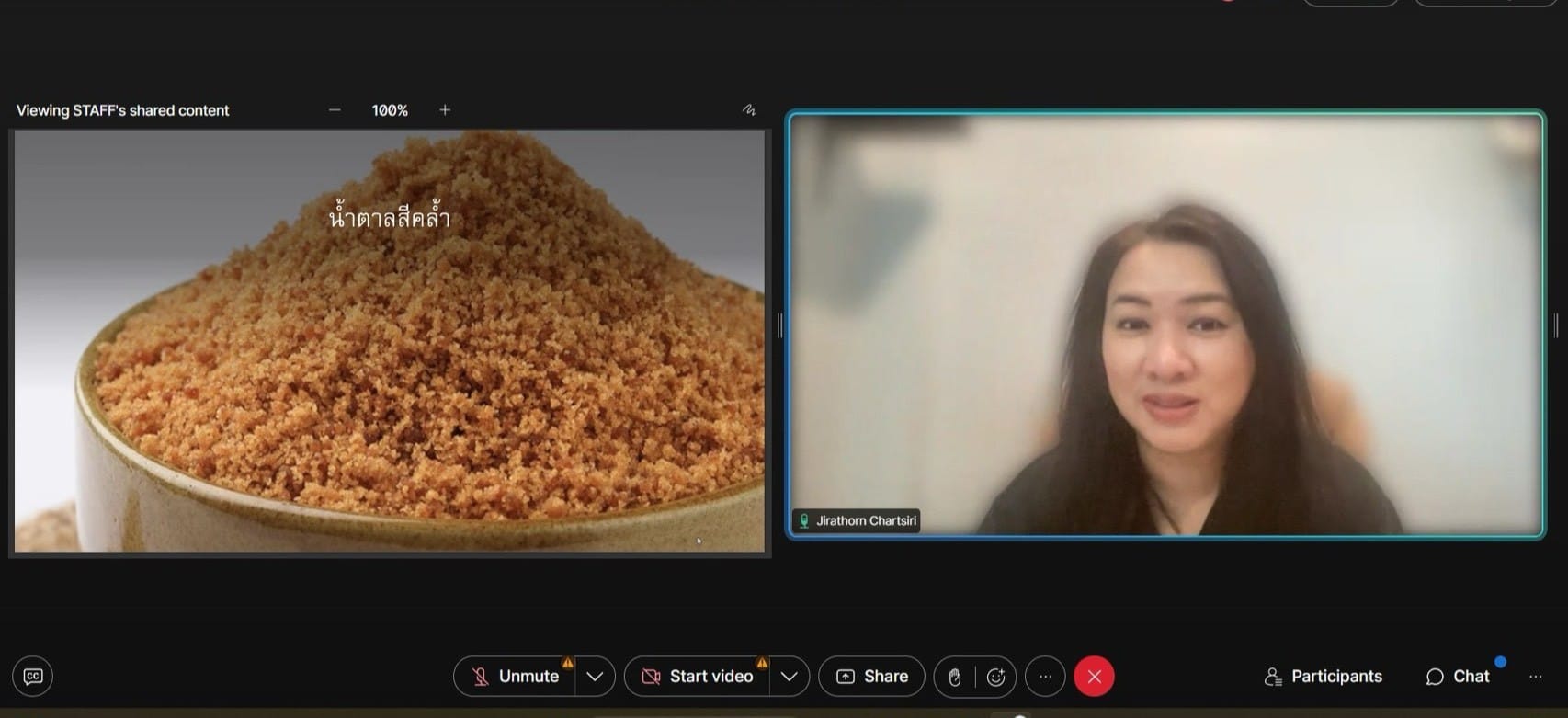Viewport: 1568px width, 718px height.
Task: Zoom out shared content with minus button
Action: coord(335,110)
